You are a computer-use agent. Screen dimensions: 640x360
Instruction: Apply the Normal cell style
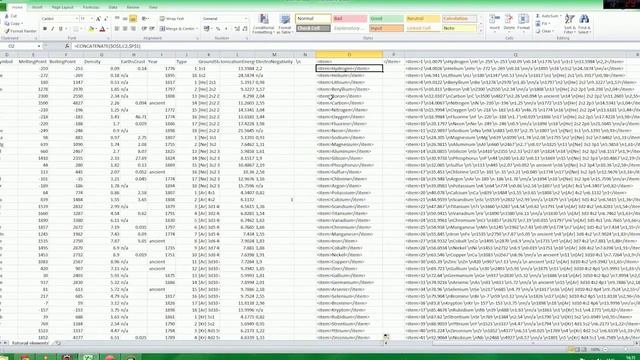(313, 19)
